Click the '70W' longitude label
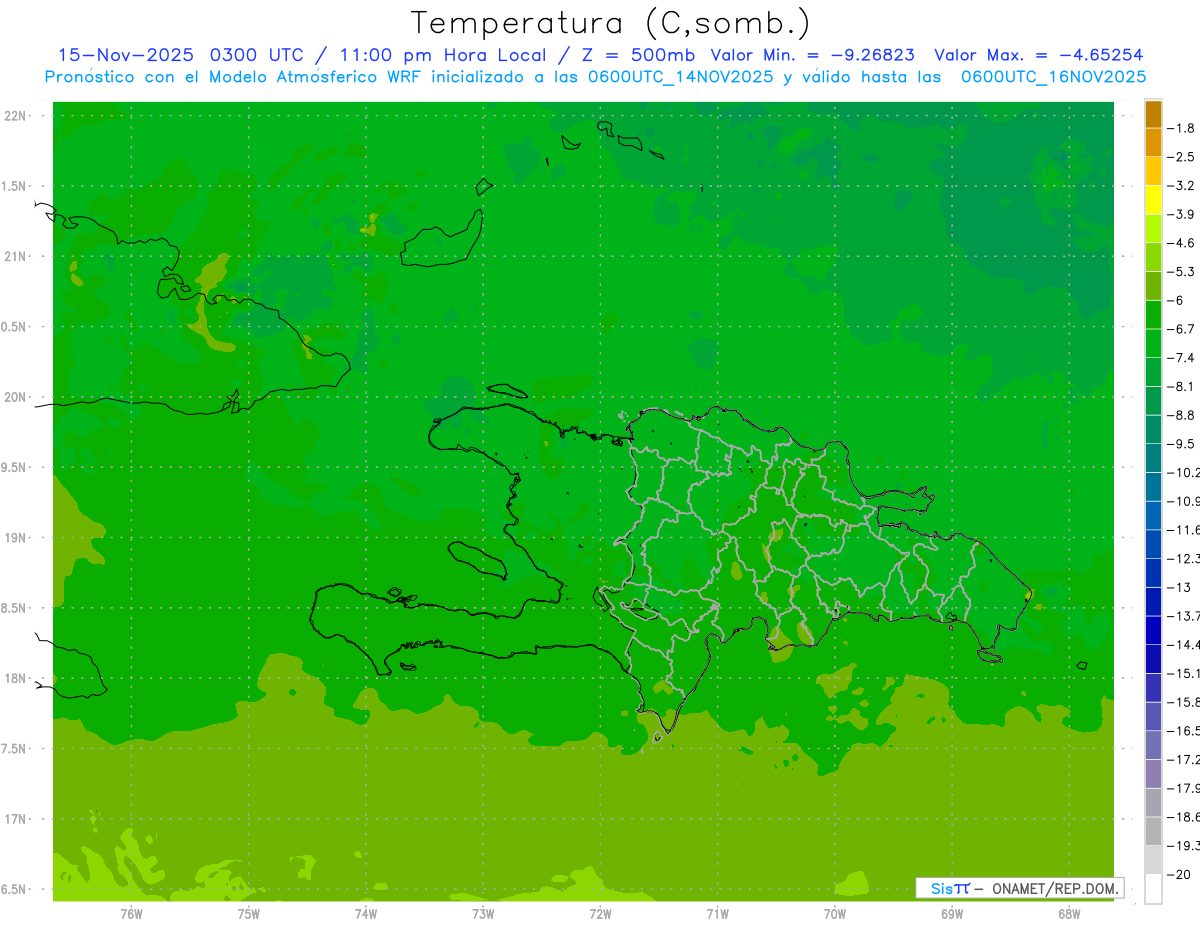This screenshot has height=927, width=1200. (835, 914)
